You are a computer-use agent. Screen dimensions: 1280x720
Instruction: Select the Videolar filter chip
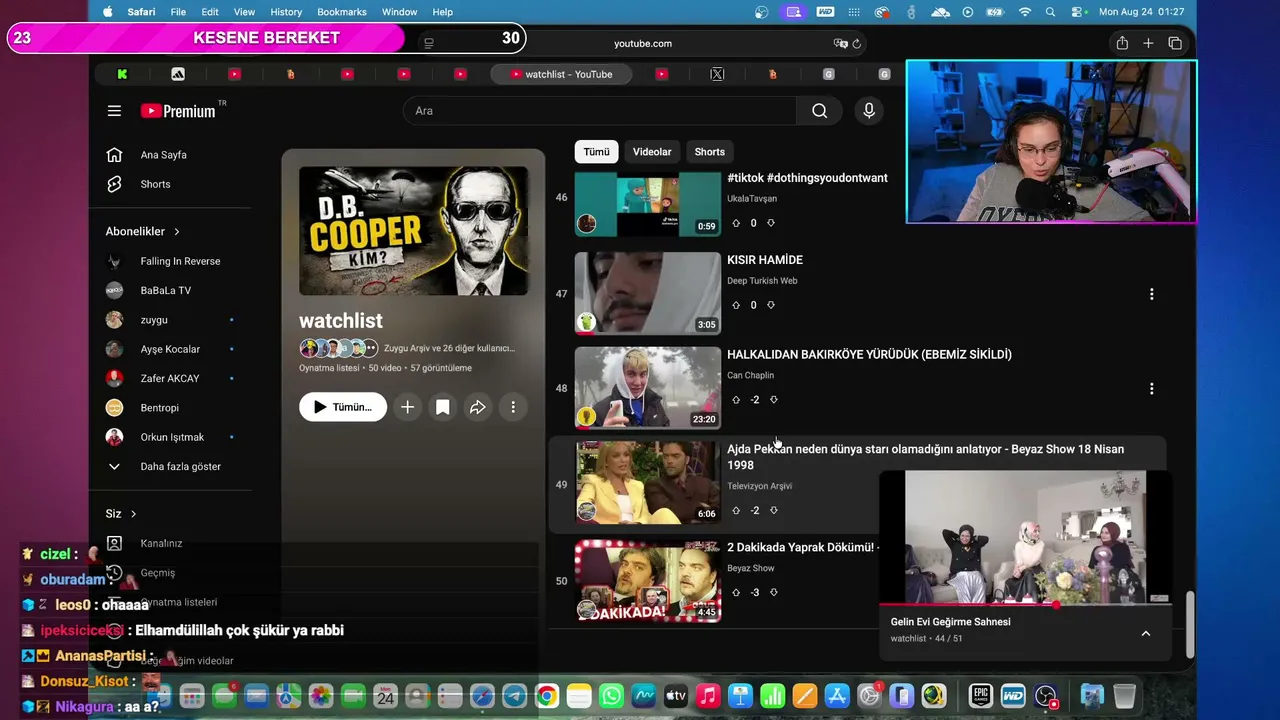point(652,152)
